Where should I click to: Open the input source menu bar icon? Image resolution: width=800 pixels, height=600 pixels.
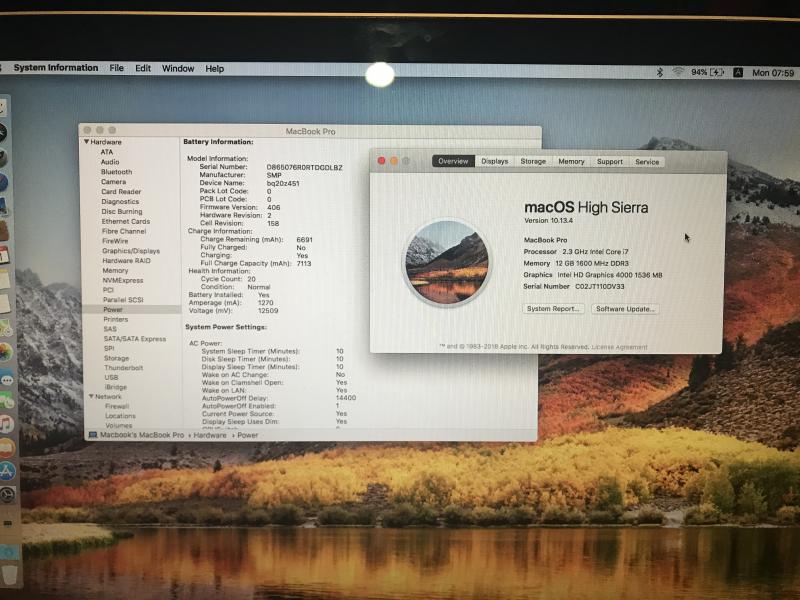coord(738,72)
